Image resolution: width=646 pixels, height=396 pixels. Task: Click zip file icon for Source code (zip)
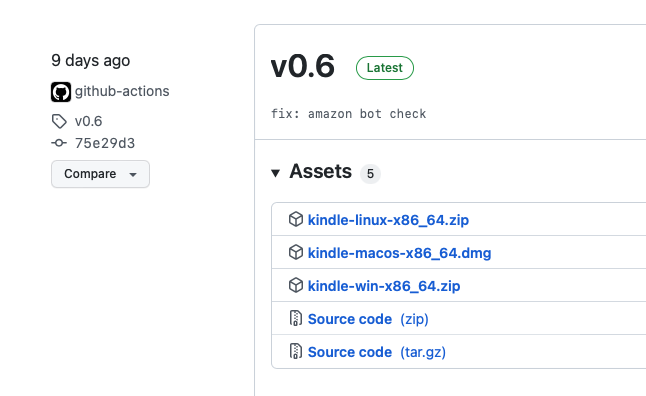296,318
